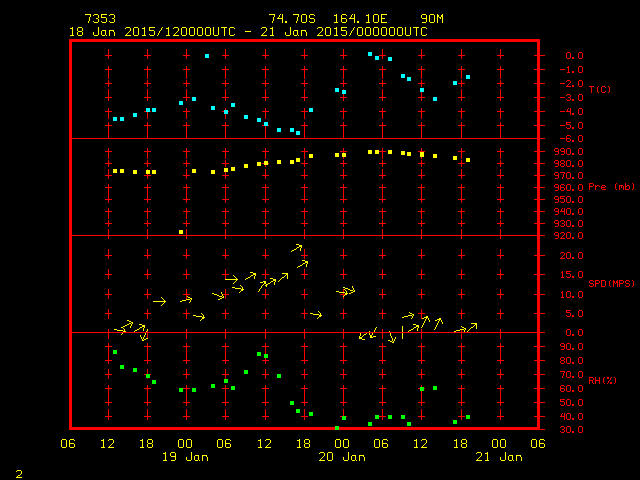Click the latitude 74.70S text

coord(289,19)
